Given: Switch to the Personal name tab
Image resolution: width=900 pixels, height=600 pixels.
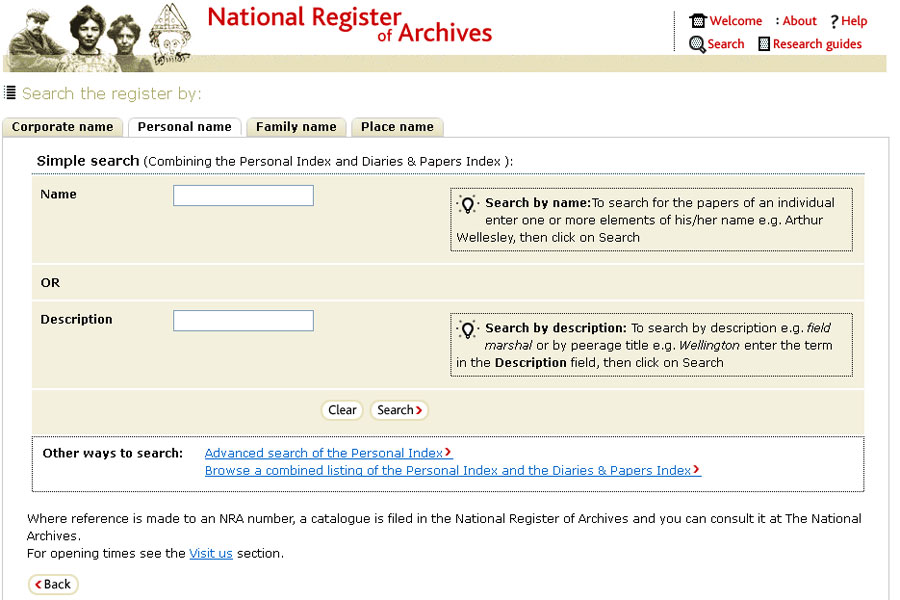Looking at the screenshot, I should coord(184,127).
